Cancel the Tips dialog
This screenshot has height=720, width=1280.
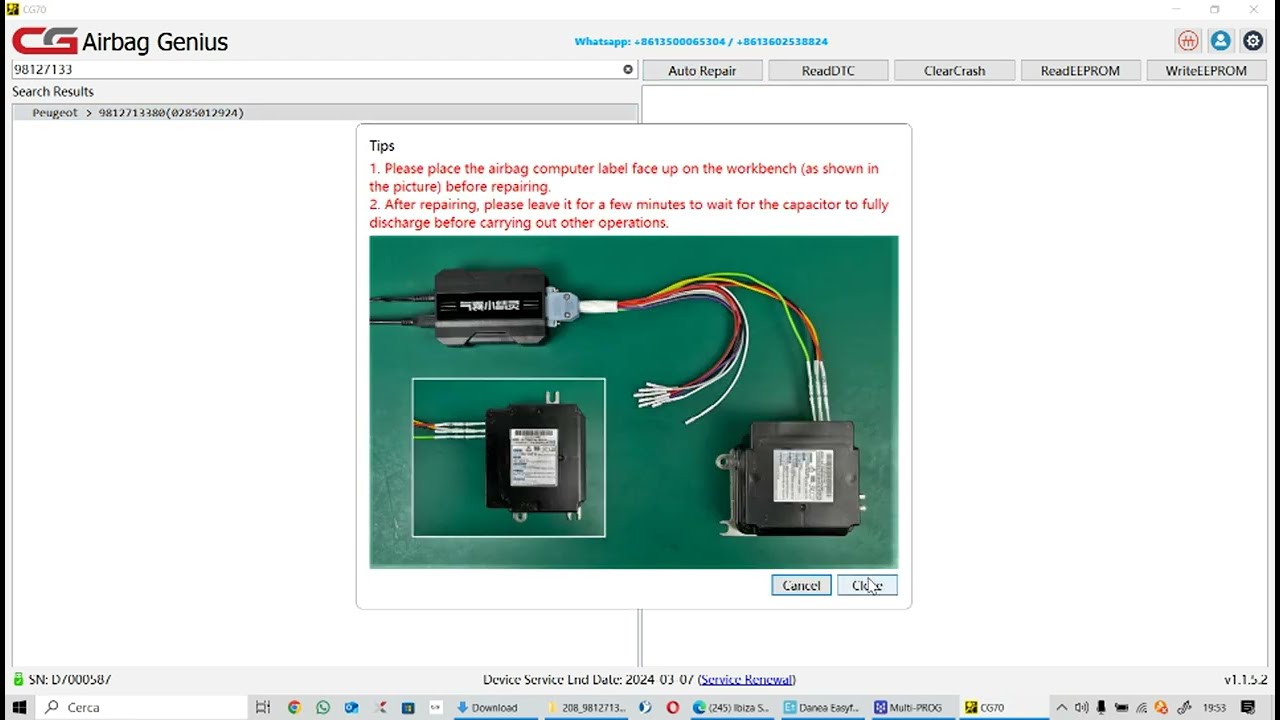(801, 586)
